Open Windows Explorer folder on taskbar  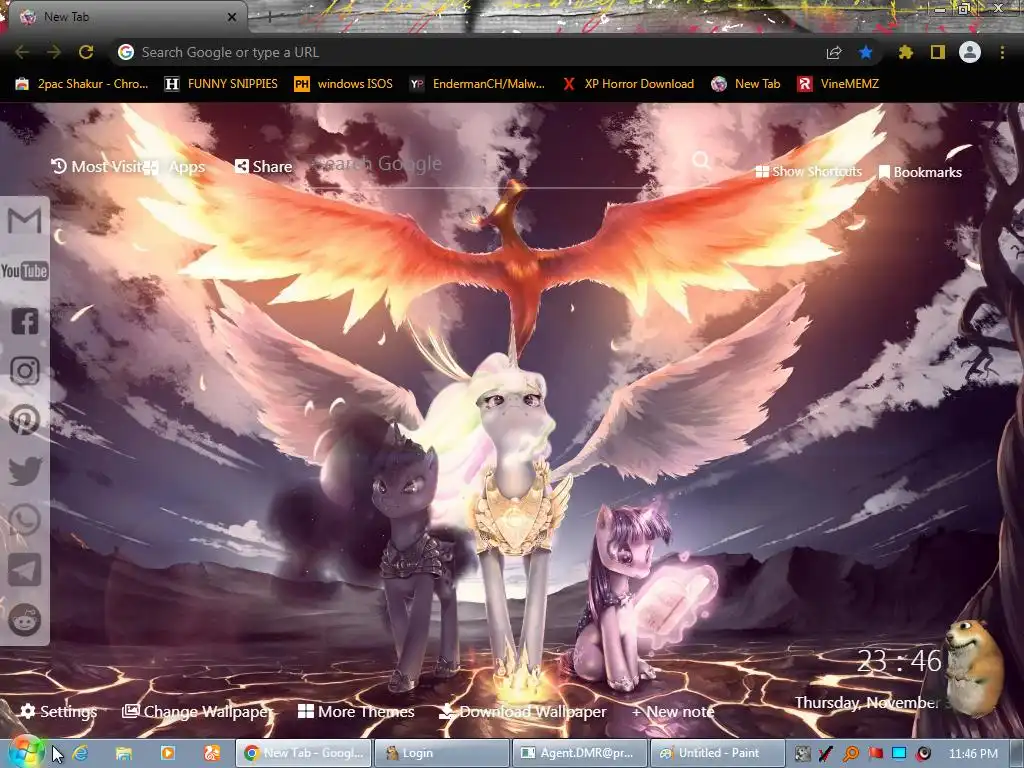(124, 753)
